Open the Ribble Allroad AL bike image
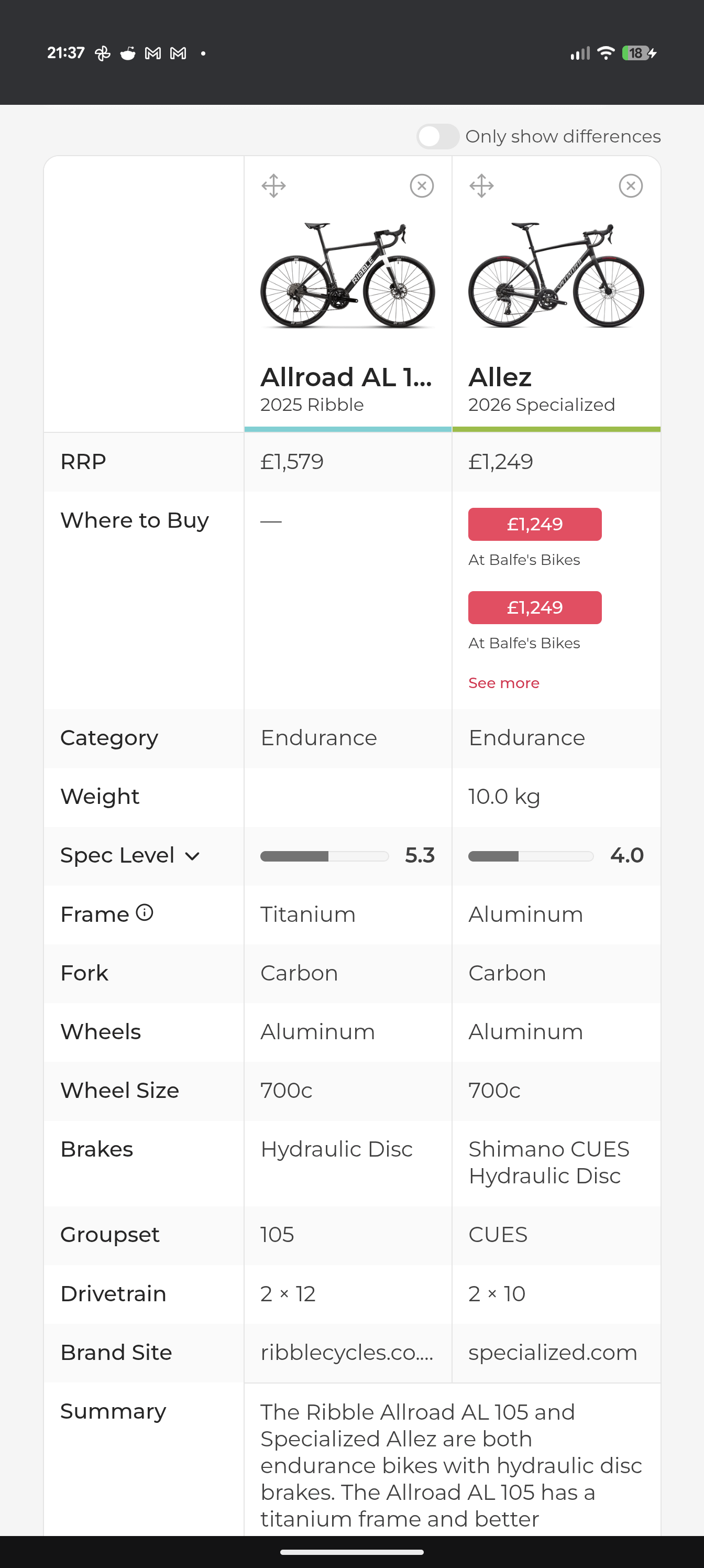 347,275
